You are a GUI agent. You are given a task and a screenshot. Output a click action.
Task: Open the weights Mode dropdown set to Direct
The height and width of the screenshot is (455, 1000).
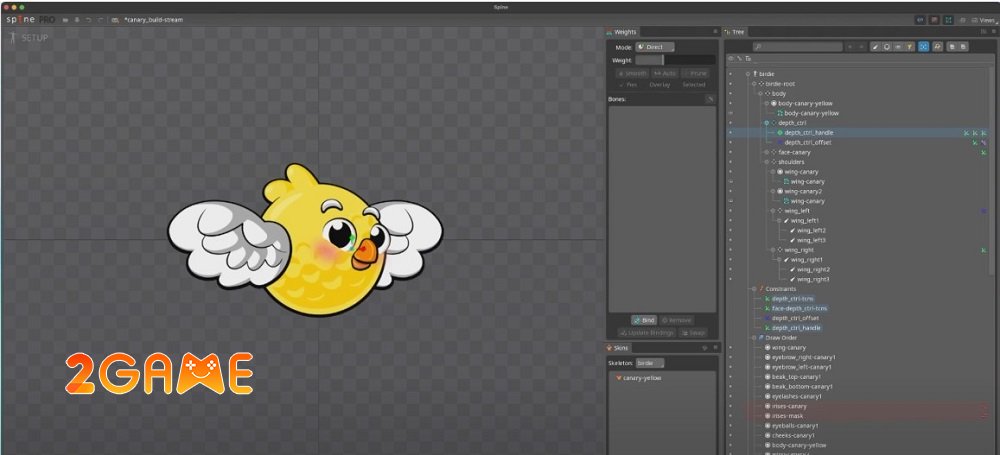click(656, 47)
